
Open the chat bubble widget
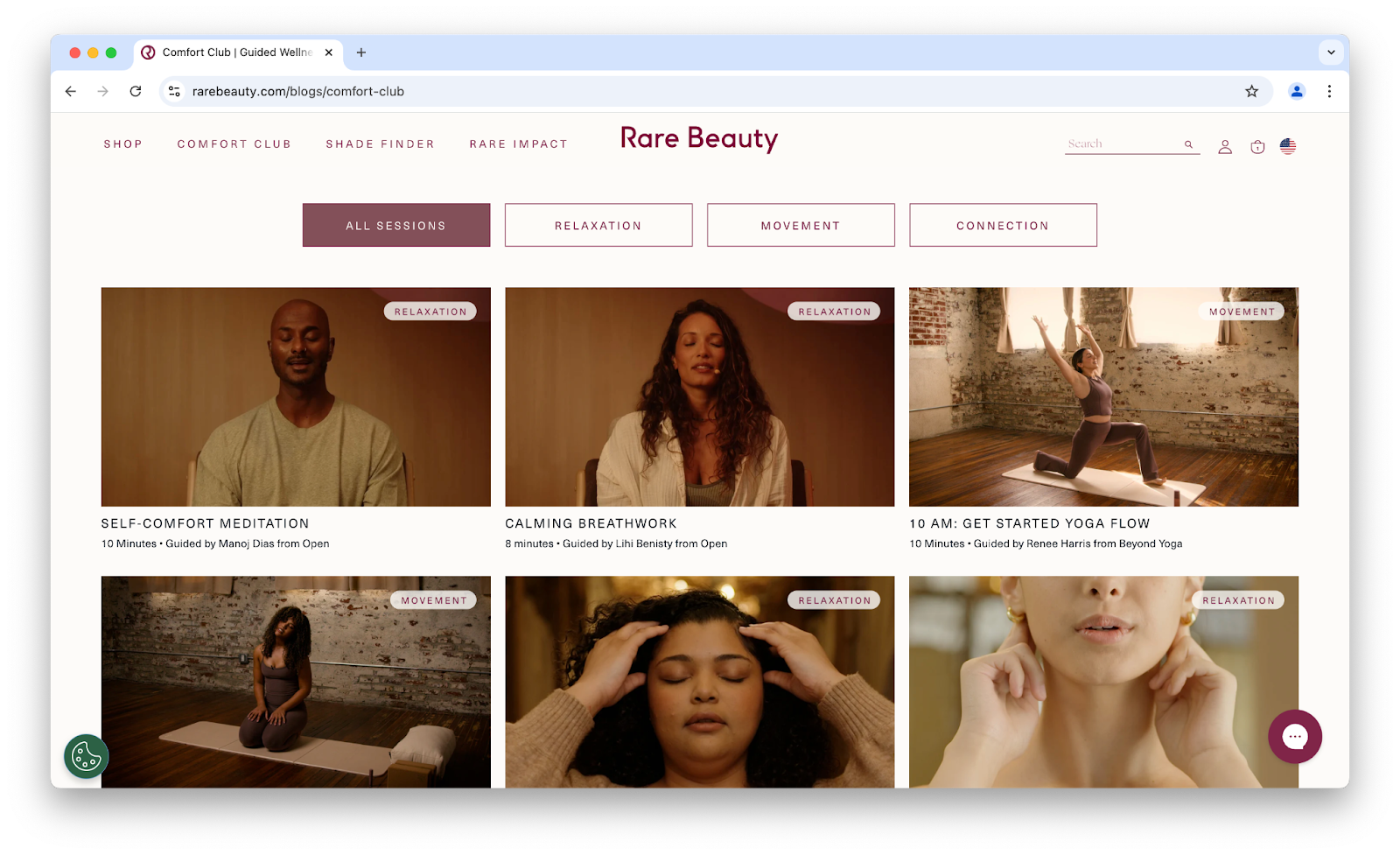coord(1295,737)
